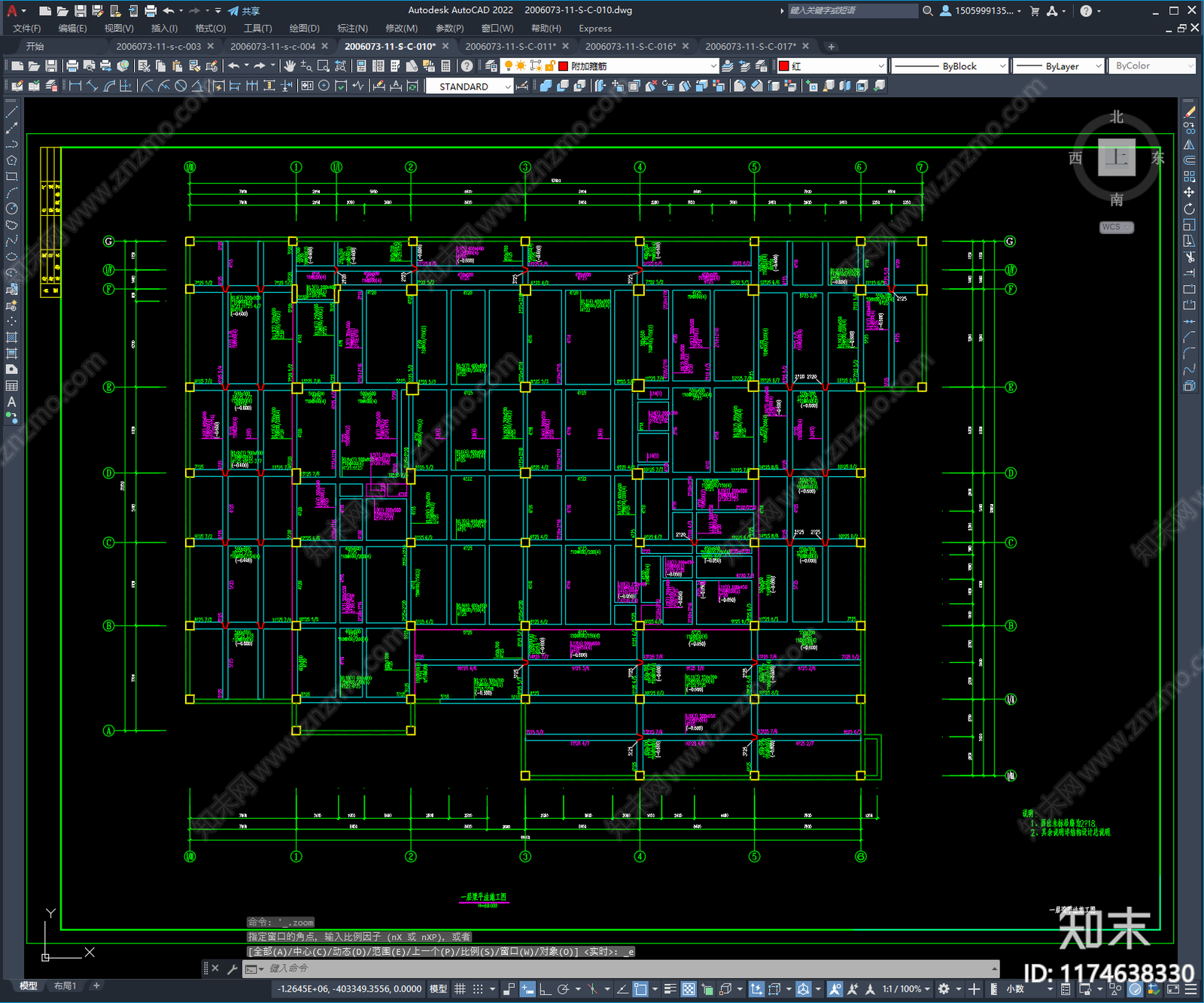1204x1003 pixels.
Task: Click the Move tool in right toolbar
Action: pos(1189,193)
